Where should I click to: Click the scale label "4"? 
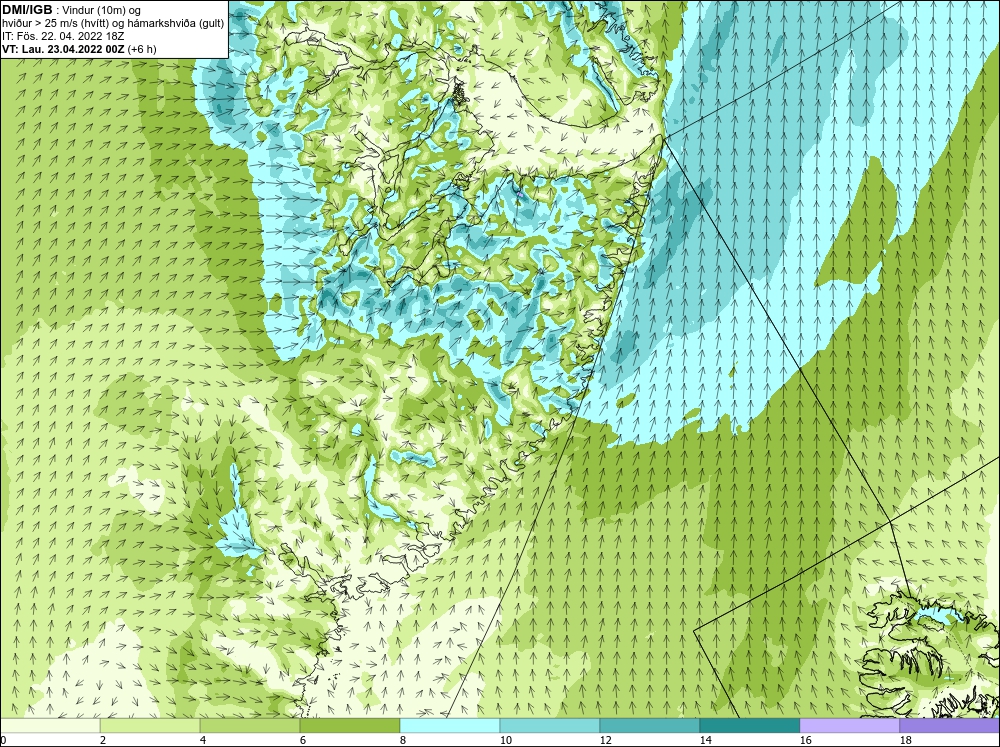pyautogui.click(x=203, y=740)
